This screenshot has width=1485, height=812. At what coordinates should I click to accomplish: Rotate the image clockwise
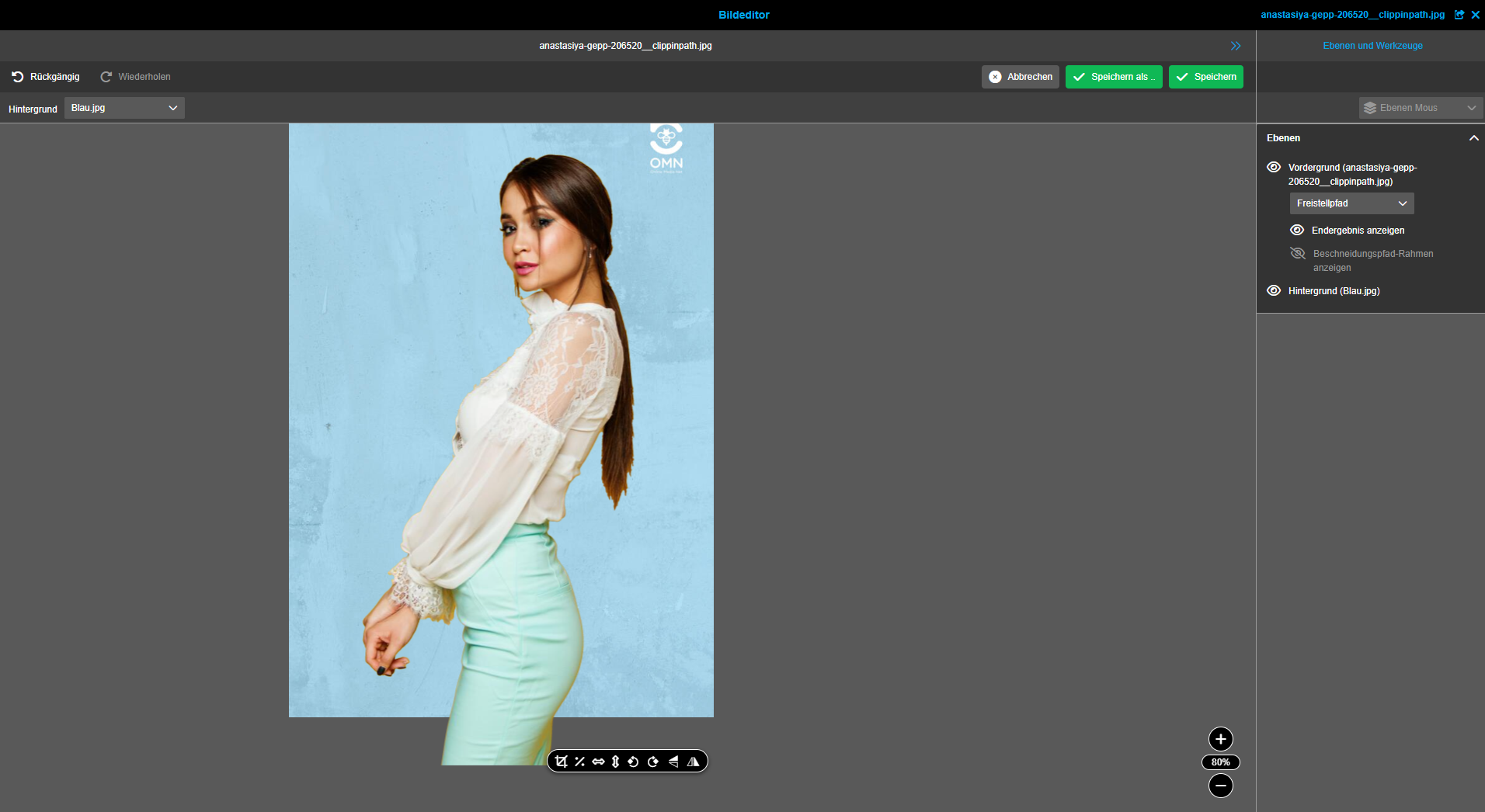[x=652, y=762]
